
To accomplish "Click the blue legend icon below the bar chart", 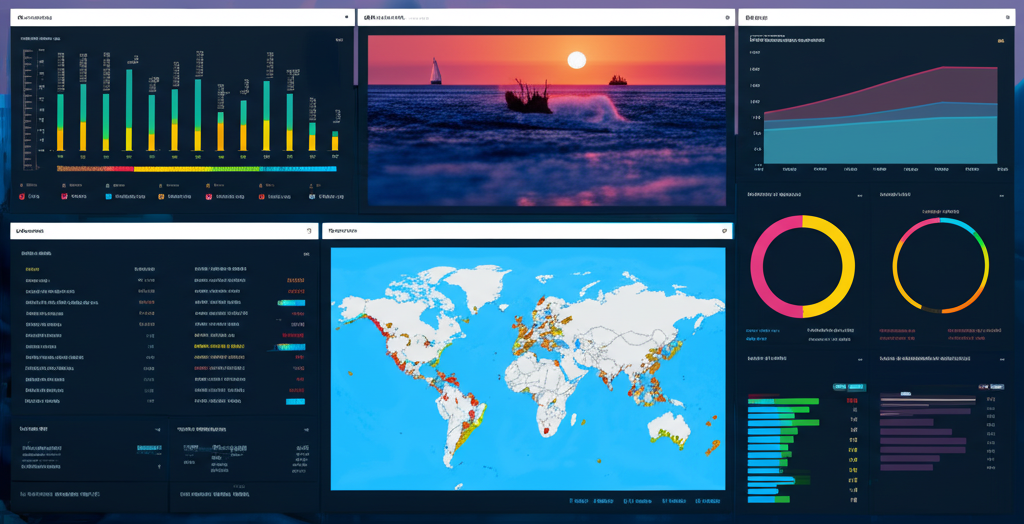I will point(108,197).
